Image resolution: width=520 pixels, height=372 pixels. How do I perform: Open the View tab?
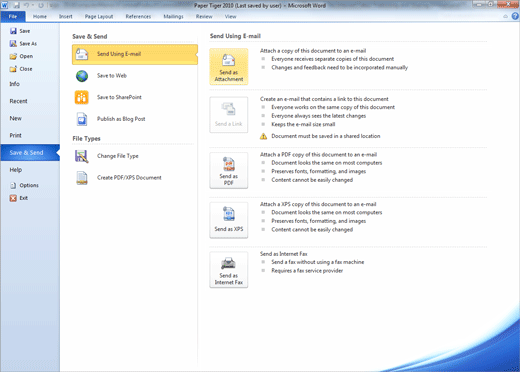pos(230,16)
